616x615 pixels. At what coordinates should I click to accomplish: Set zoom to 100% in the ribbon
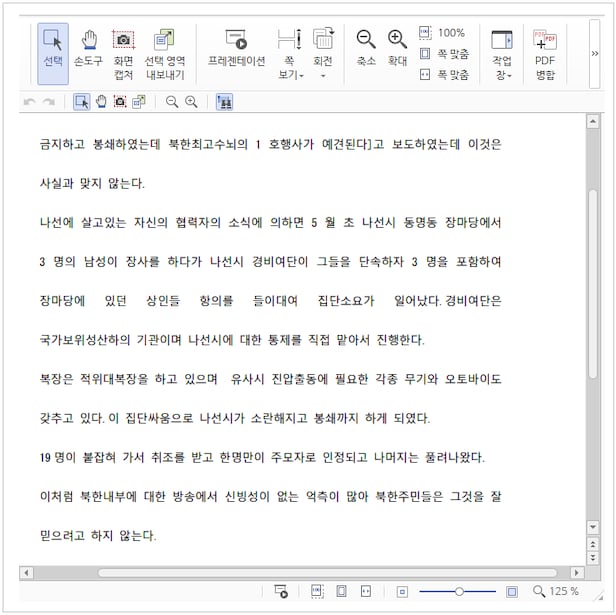pyautogui.click(x=442, y=33)
